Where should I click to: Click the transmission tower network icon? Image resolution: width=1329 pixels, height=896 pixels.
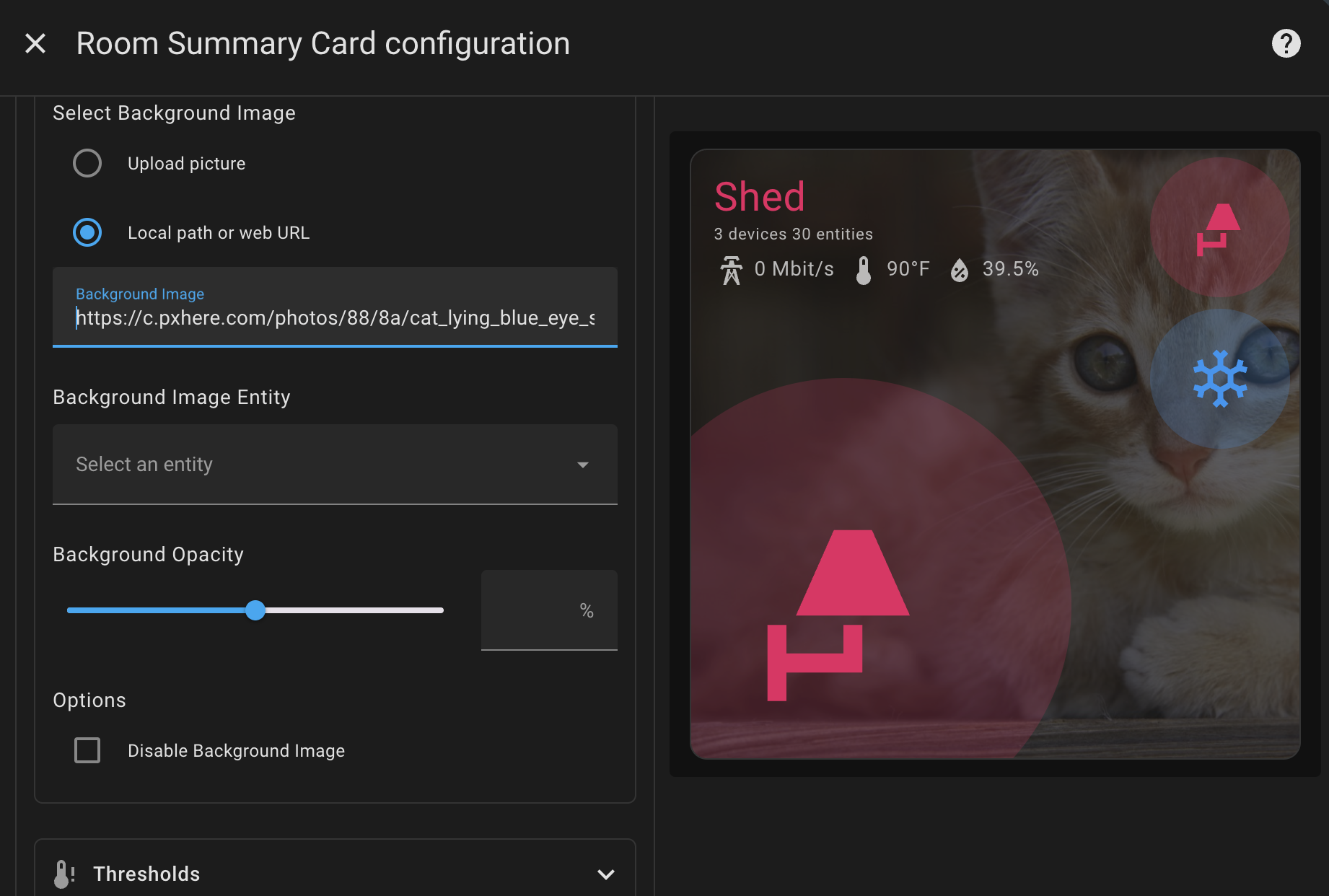click(x=731, y=271)
